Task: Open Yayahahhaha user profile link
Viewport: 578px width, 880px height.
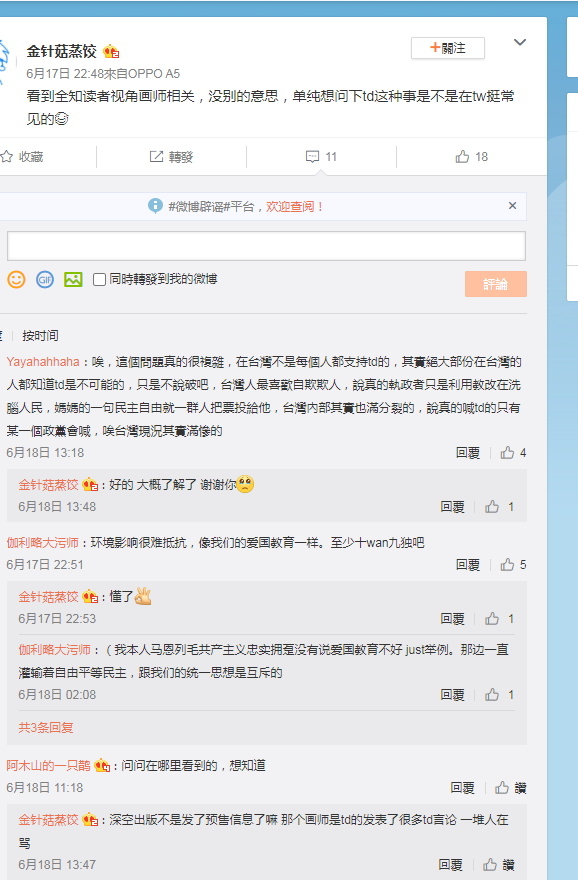Action: pyautogui.click(x=43, y=361)
